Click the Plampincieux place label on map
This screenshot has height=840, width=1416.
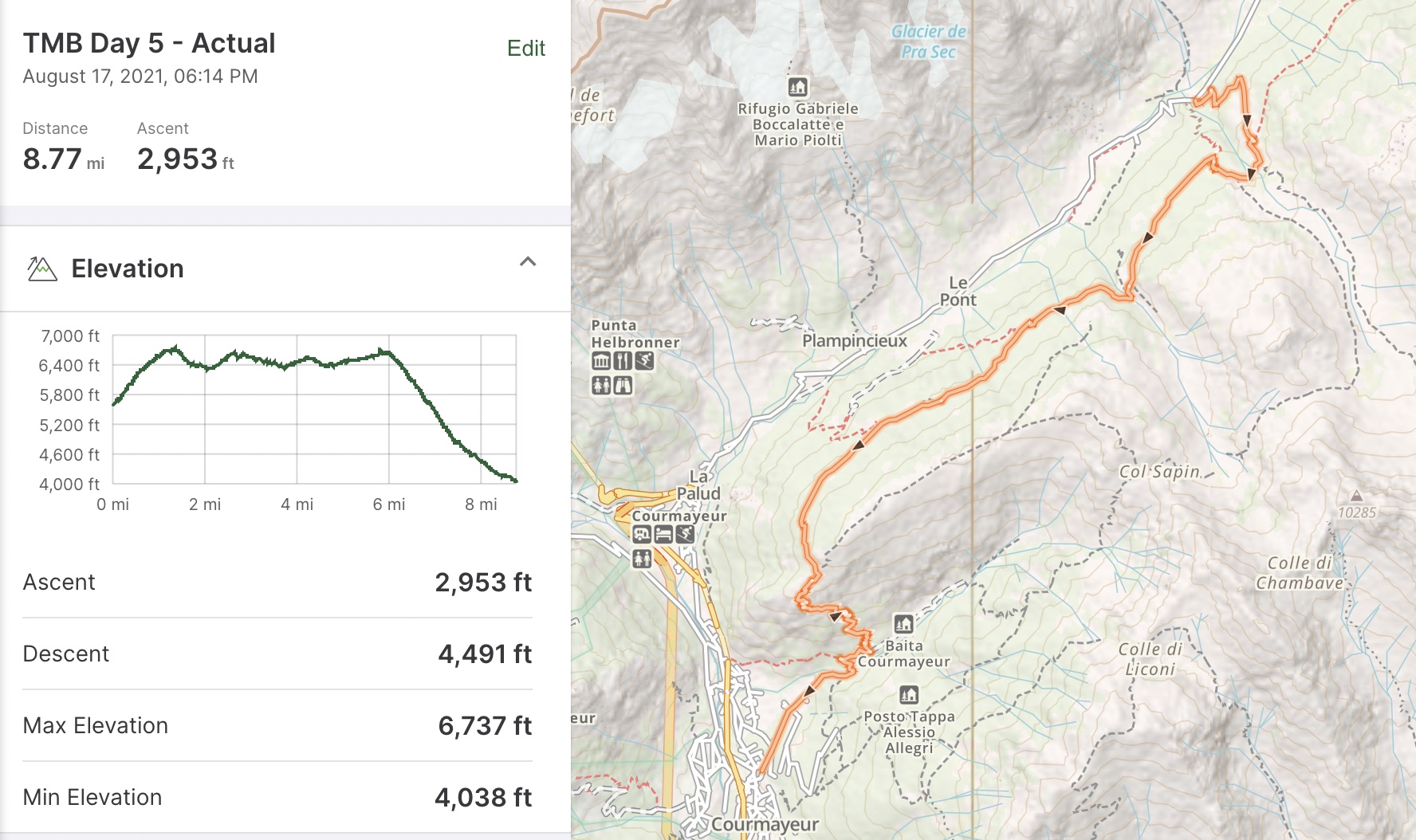854,341
